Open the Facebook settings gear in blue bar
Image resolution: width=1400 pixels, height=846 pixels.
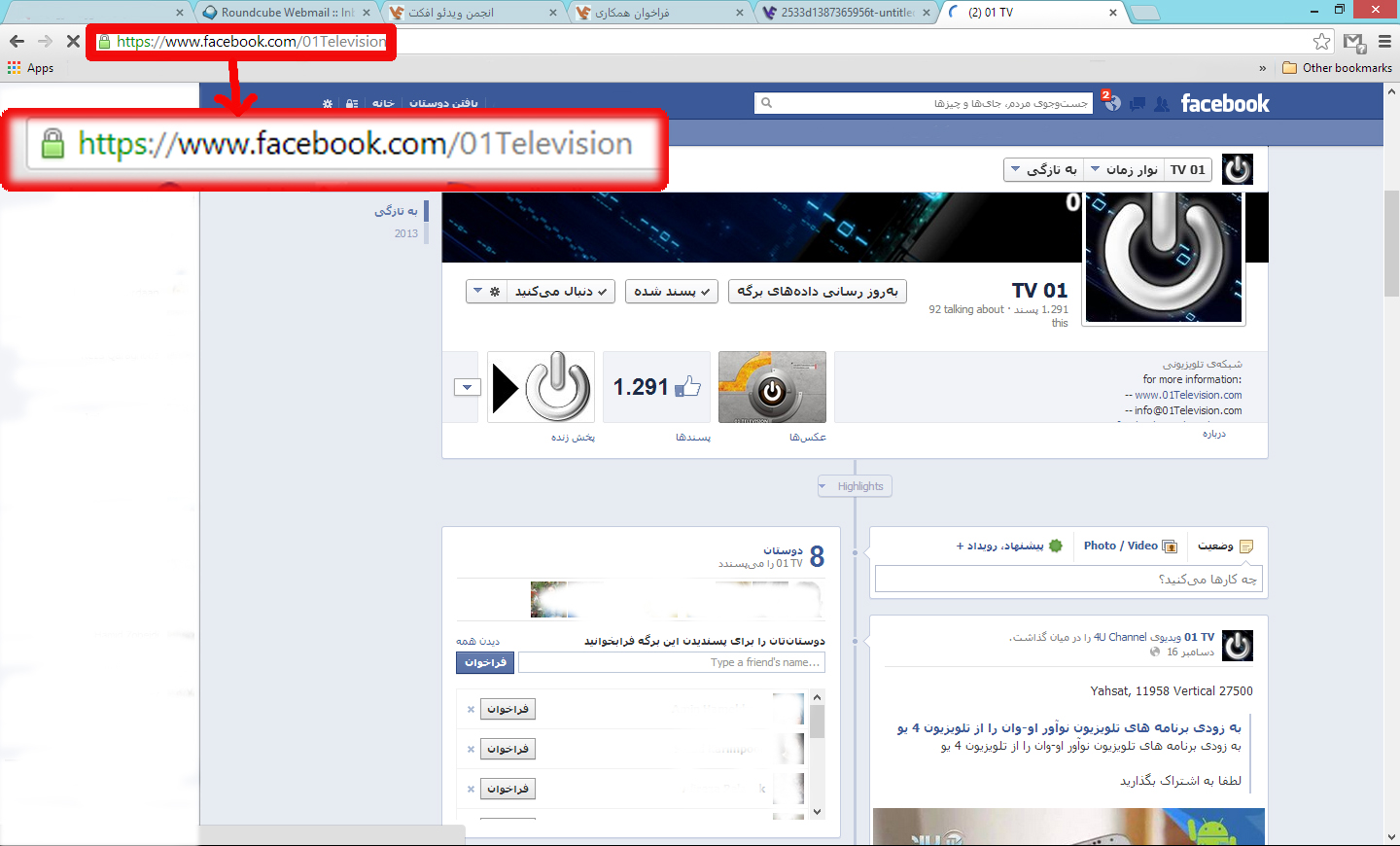(328, 103)
